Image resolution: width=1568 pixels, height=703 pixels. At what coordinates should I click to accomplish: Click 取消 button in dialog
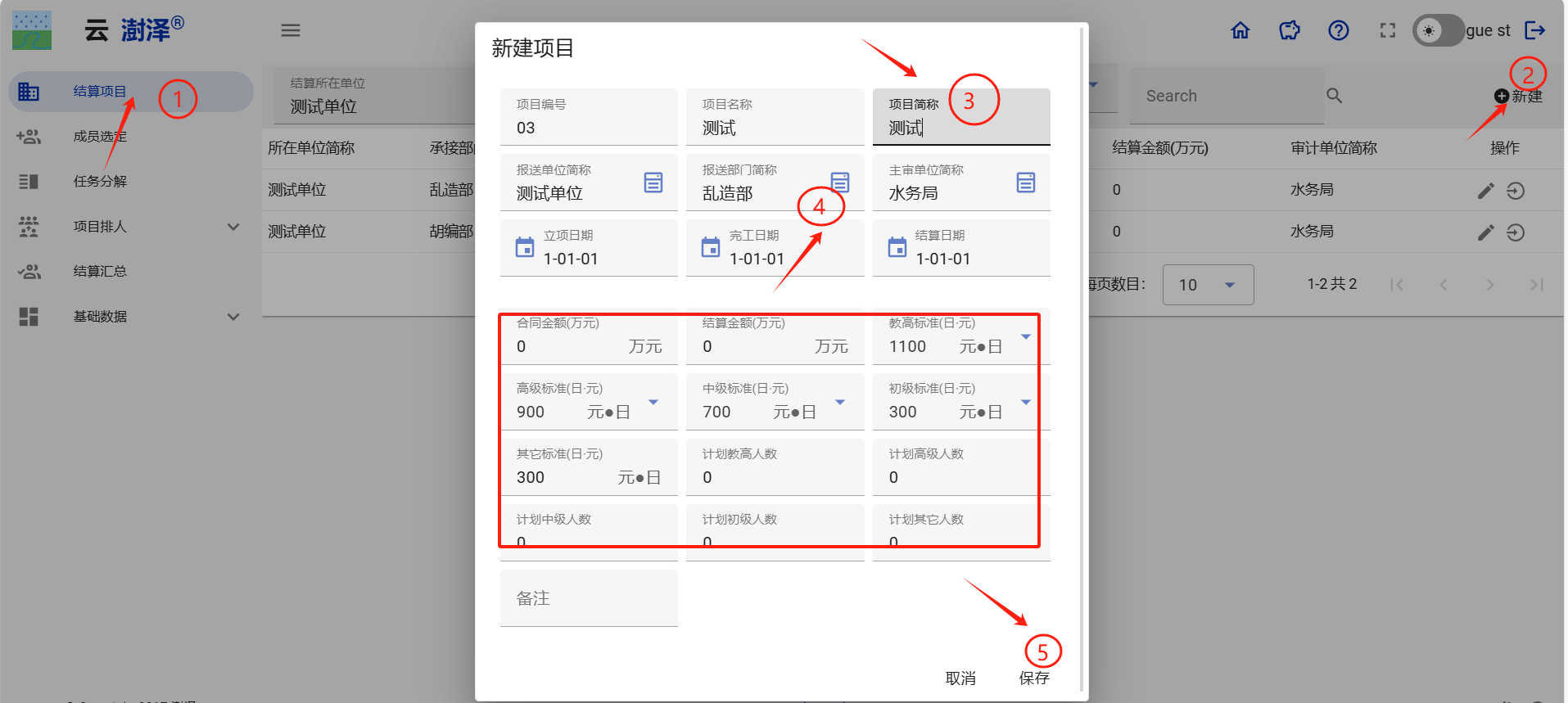[960, 678]
